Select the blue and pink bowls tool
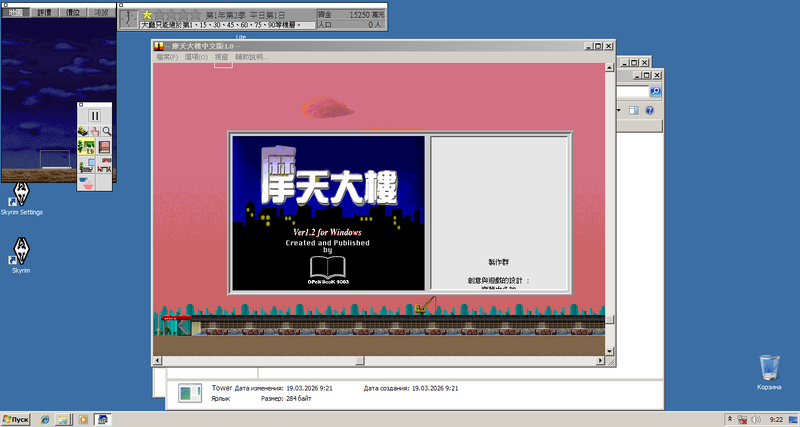The height and width of the screenshot is (427, 800). pyautogui.click(x=86, y=182)
